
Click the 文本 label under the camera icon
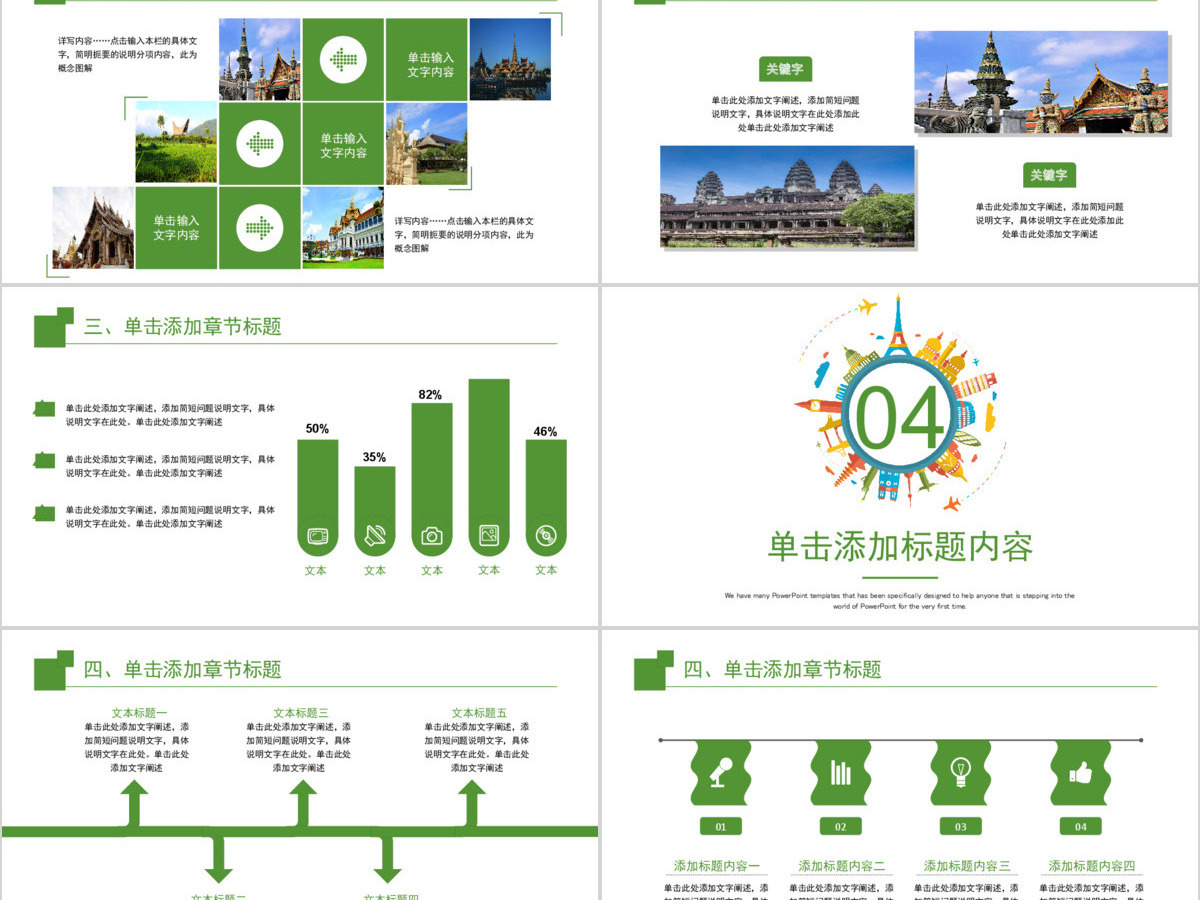[431, 570]
